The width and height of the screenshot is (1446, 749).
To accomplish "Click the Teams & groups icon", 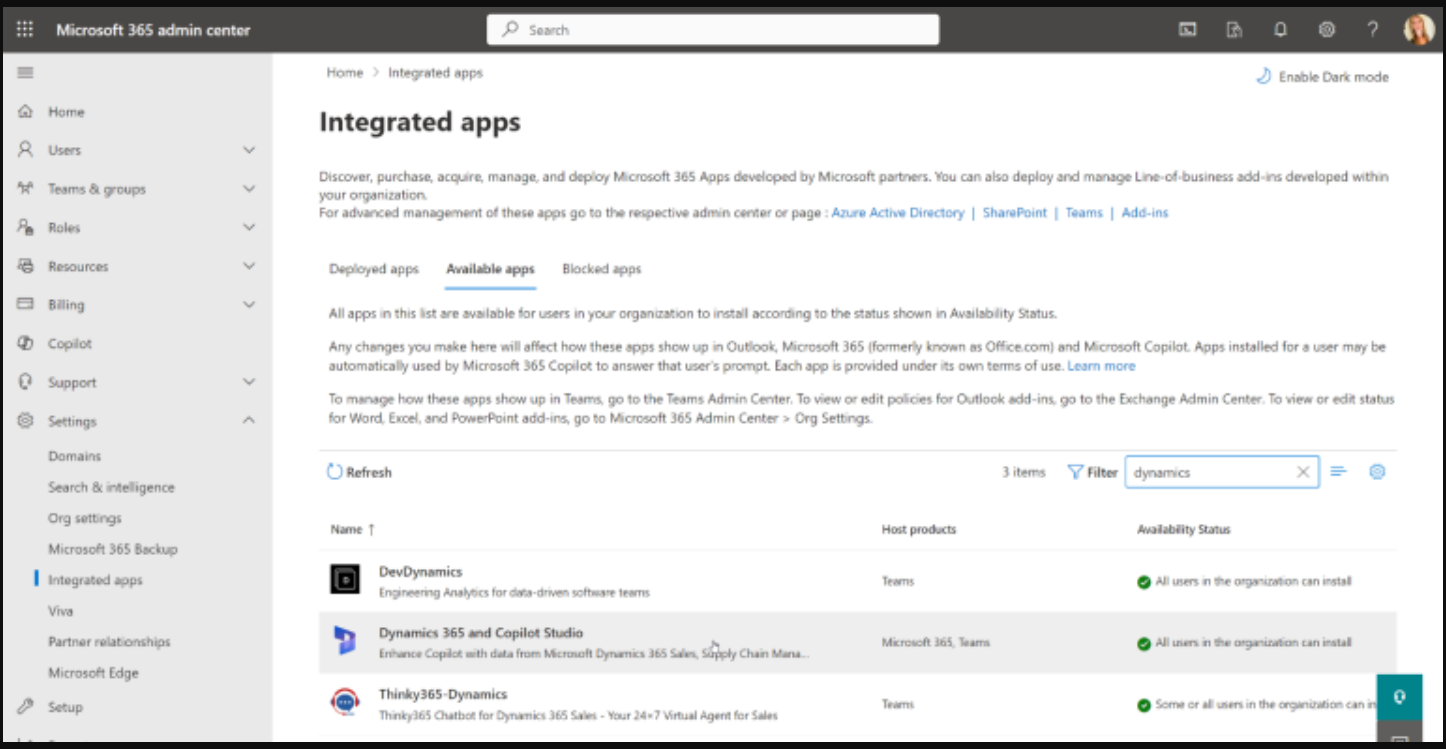I will (26, 189).
